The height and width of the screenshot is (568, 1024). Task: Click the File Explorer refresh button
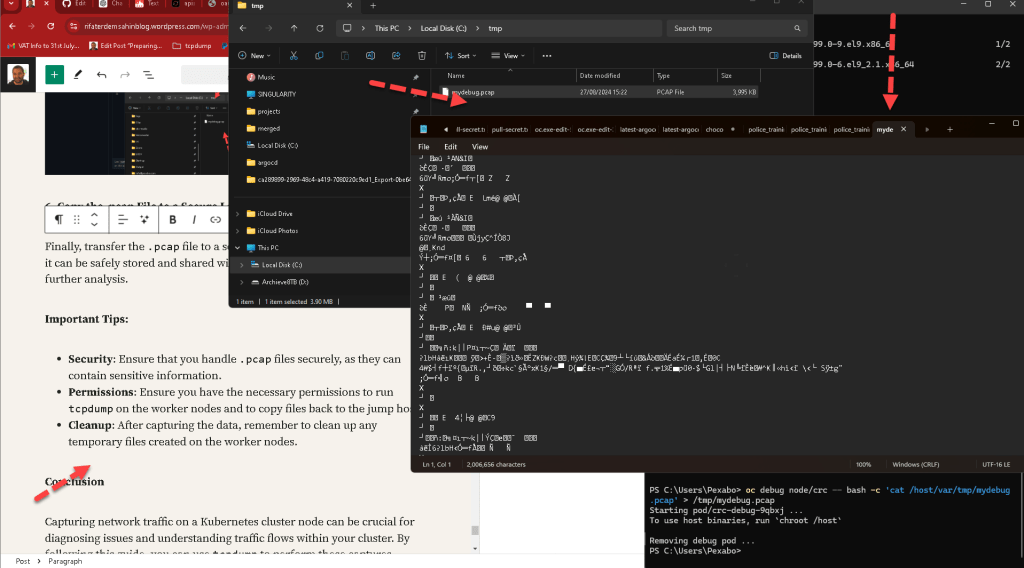[319, 28]
